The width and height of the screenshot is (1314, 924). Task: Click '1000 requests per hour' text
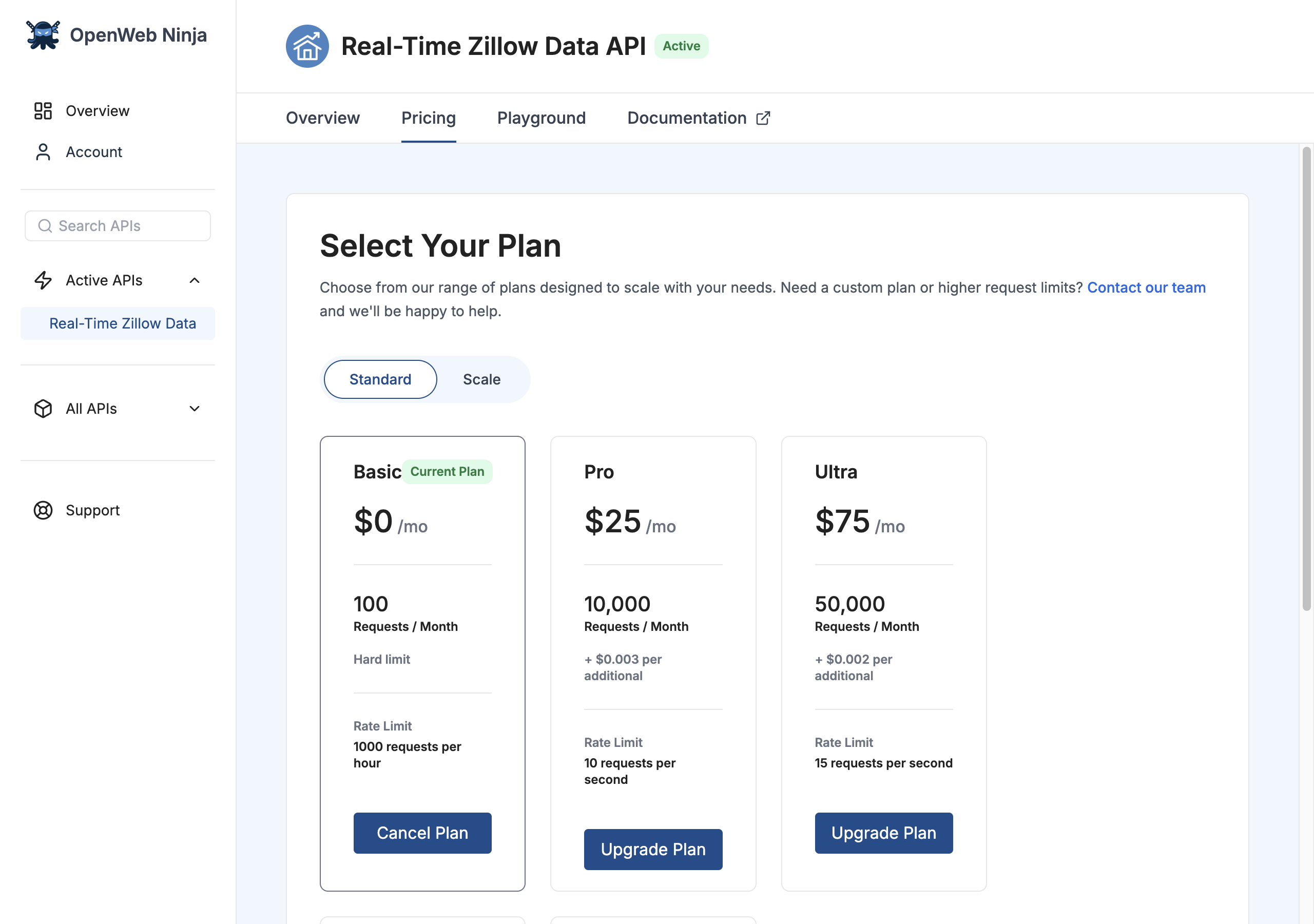(x=407, y=755)
